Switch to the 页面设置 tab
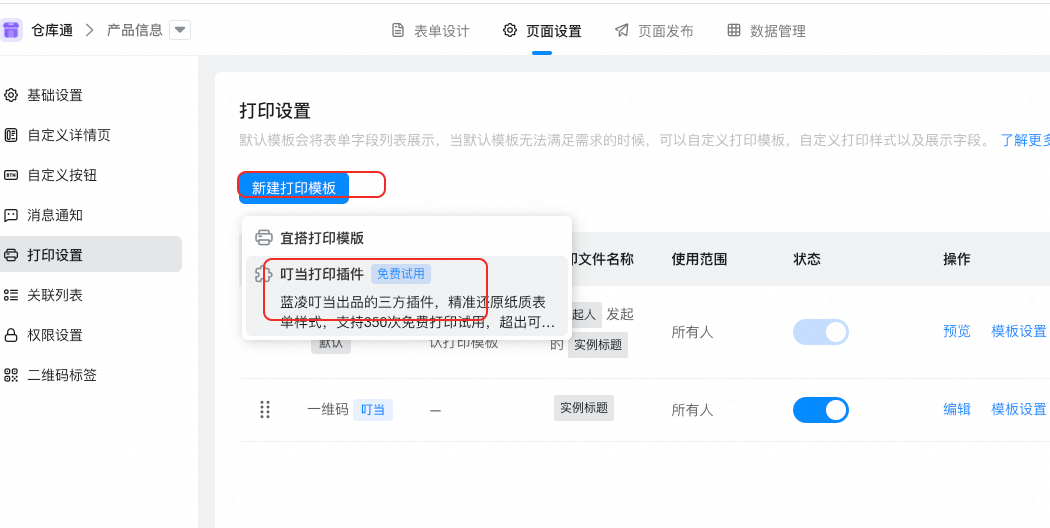Image resolution: width=1050 pixels, height=528 pixels. [542, 31]
